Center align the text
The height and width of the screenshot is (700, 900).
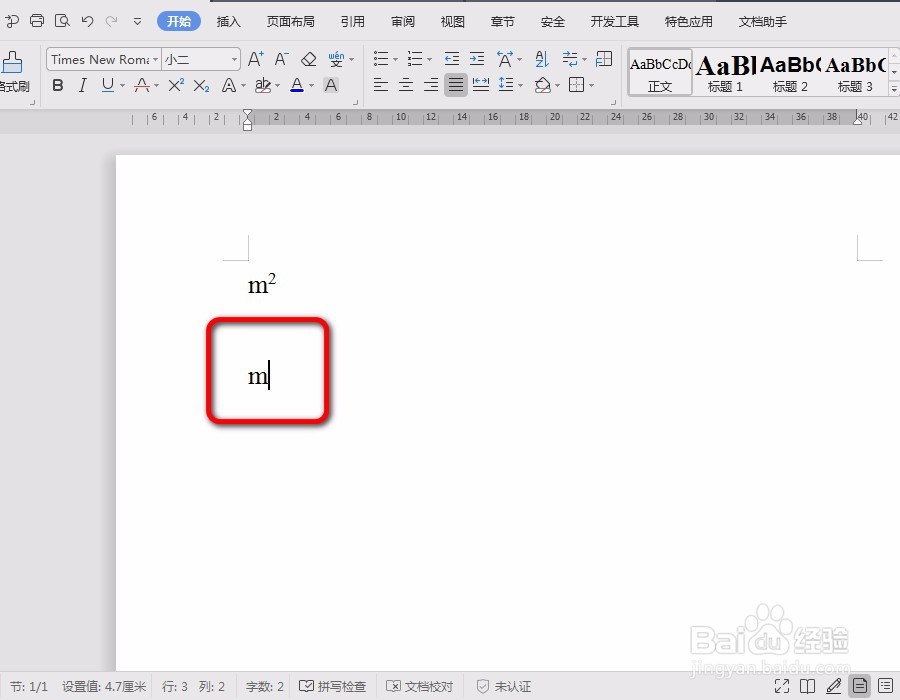[406, 85]
